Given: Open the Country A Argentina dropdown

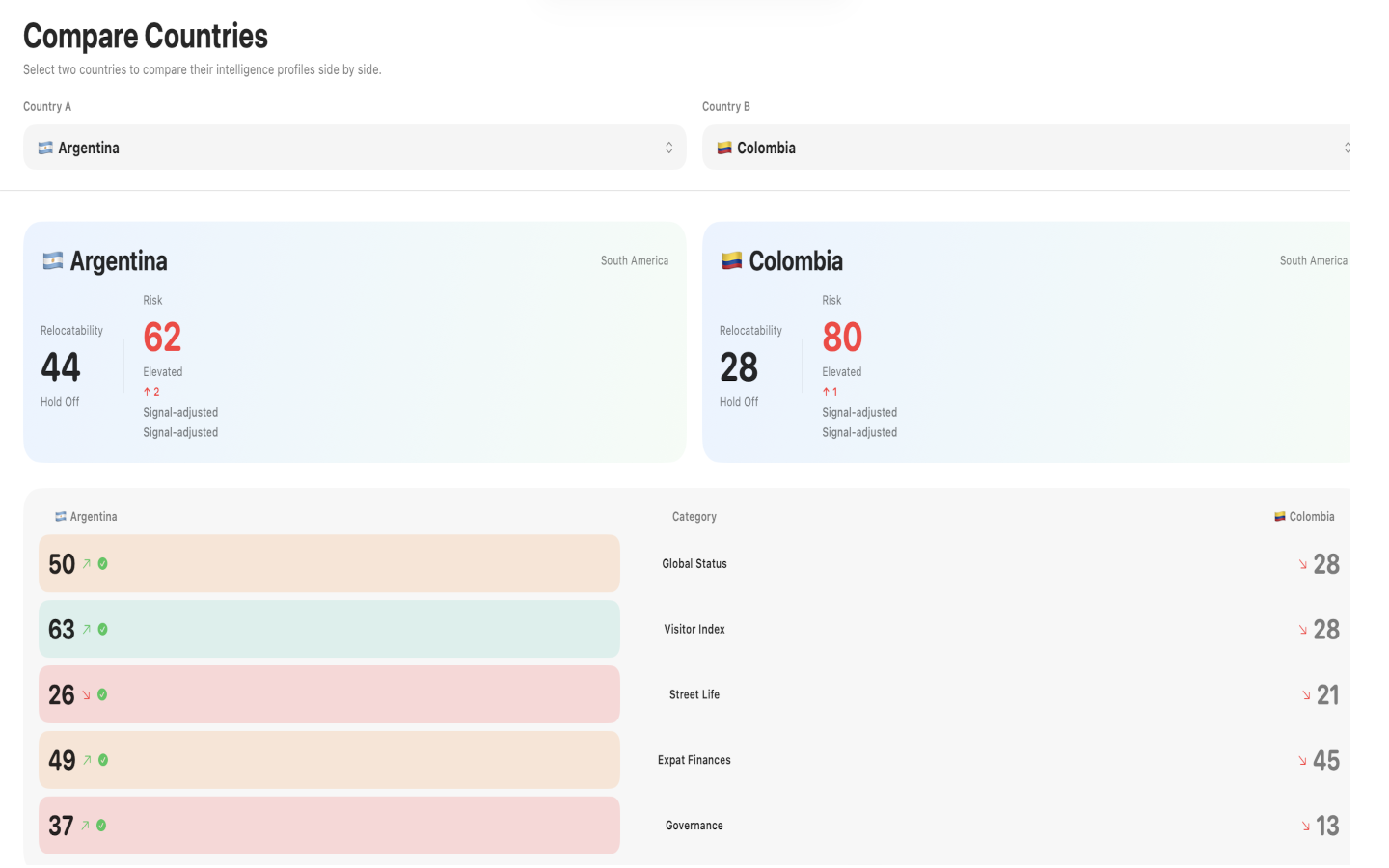Looking at the screenshot, I should (x=354, y=148).
